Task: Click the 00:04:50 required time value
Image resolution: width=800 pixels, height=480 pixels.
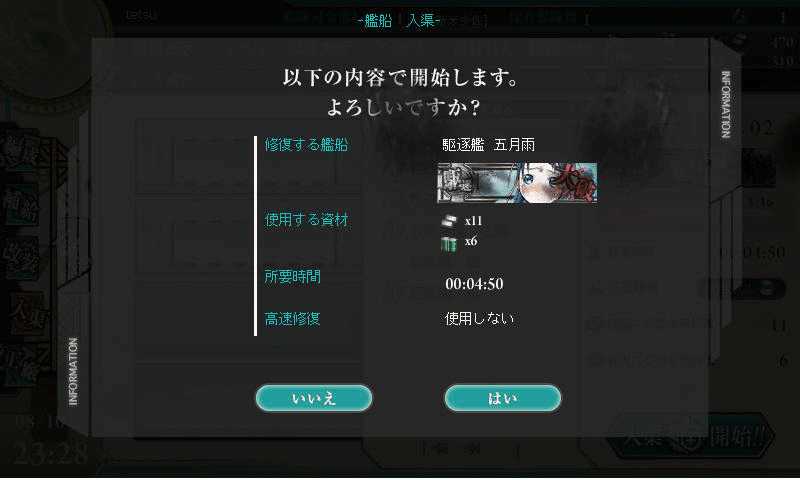Action: coord(474,284)
